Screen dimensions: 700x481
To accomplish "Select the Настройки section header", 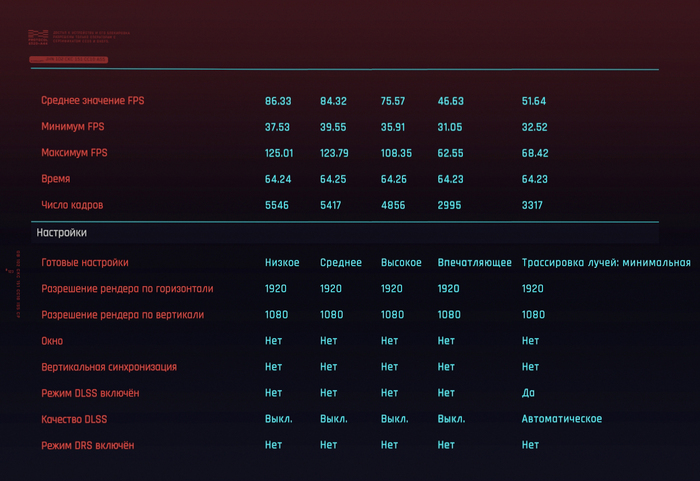I will [62, 233].
